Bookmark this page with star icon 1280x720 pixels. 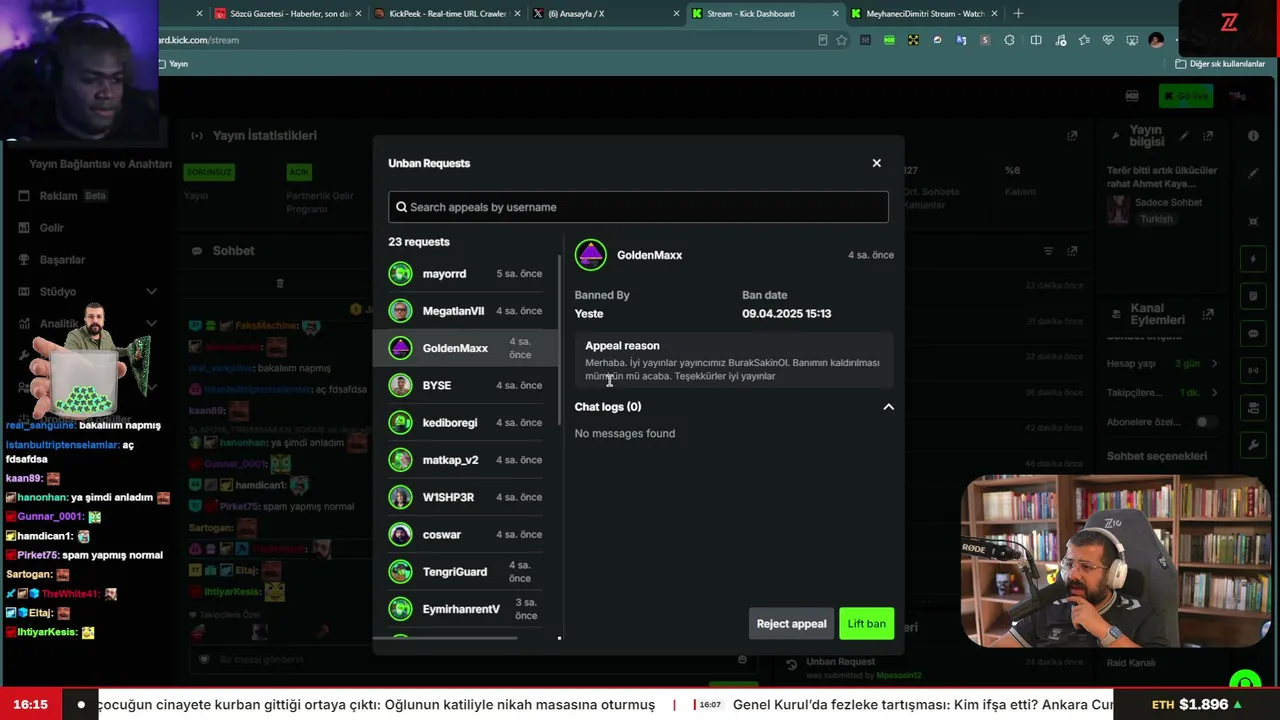click(842, 40)
